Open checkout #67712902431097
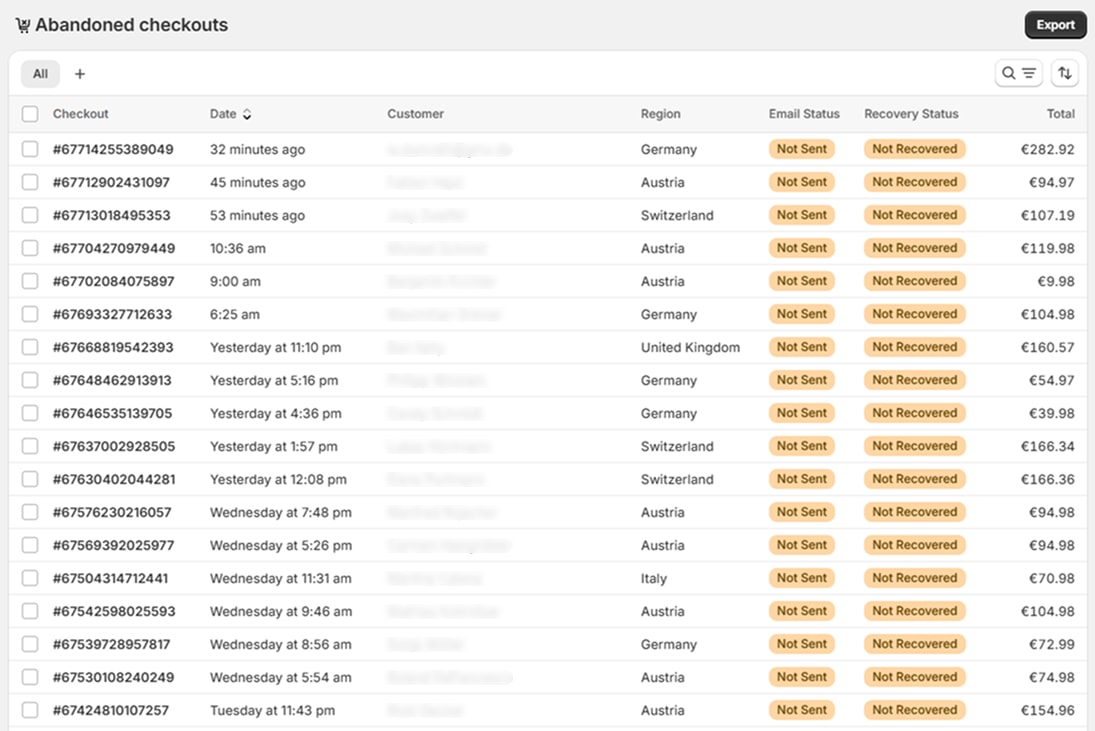 111,182
